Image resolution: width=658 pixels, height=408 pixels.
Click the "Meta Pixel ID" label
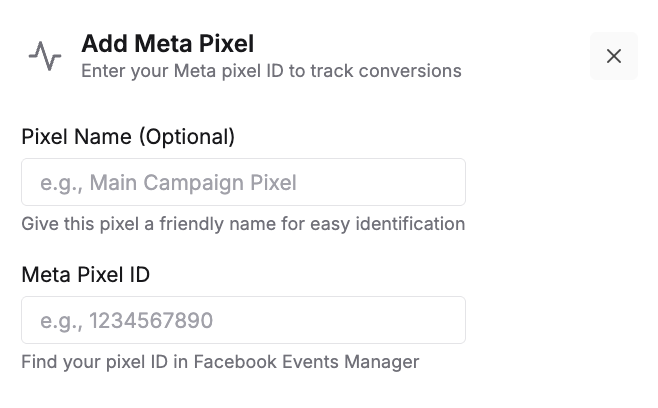tap(85, 275)
